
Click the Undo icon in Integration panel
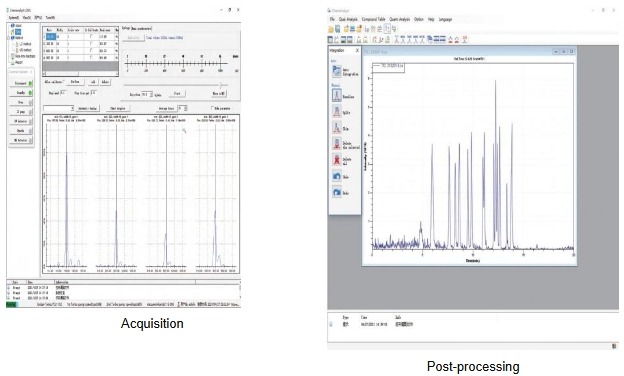point(337,176)
